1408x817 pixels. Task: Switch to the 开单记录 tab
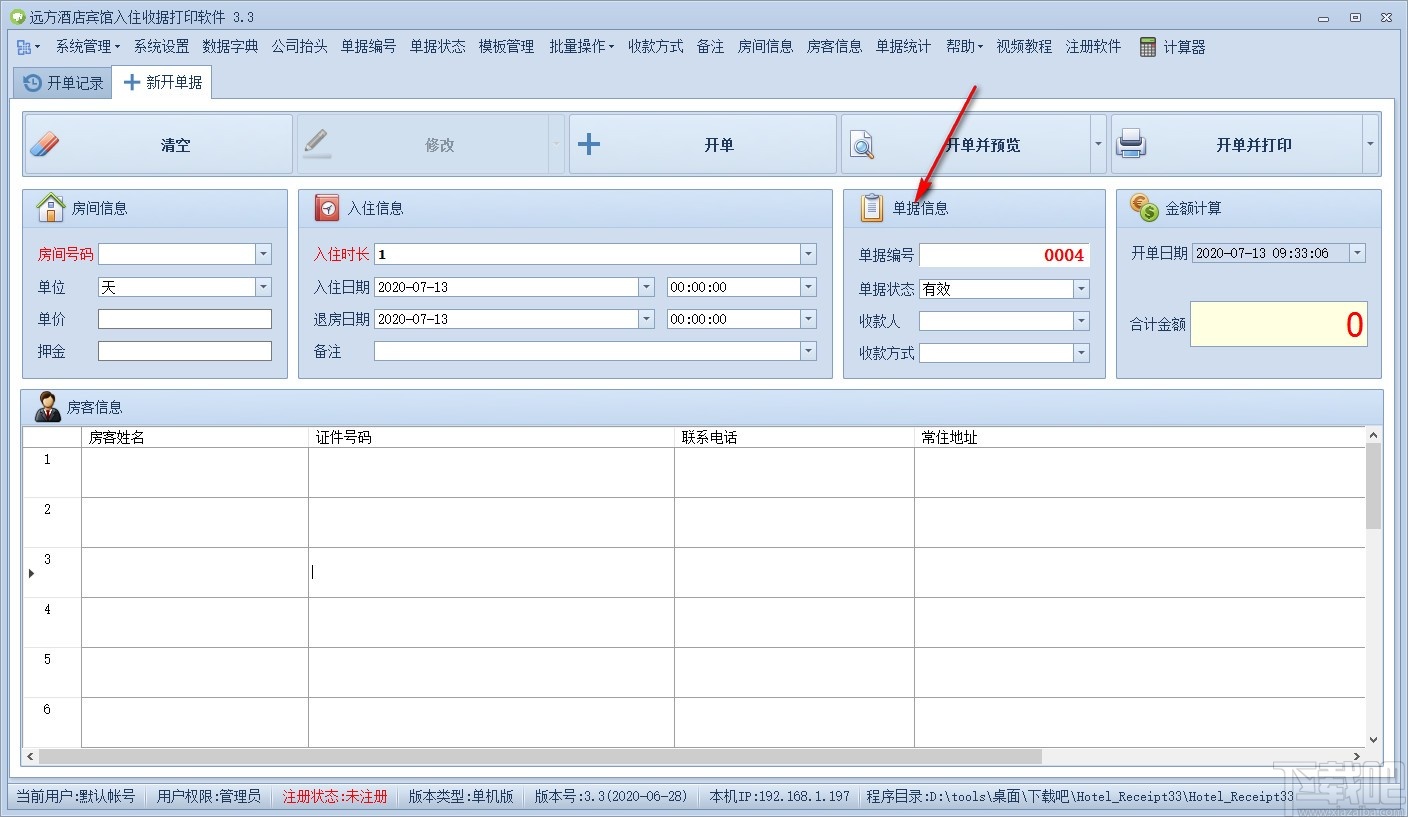[63, 83]
